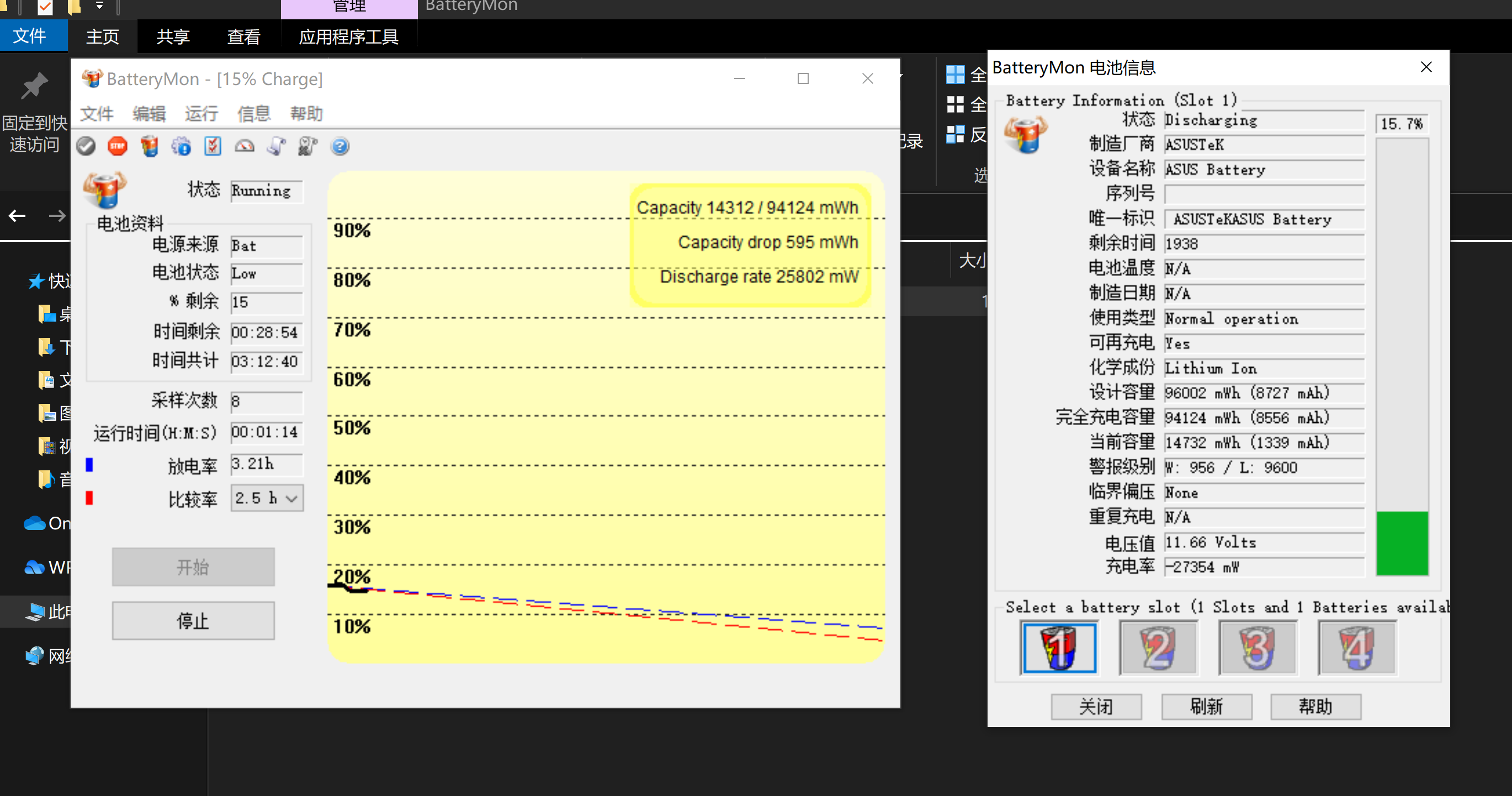Close the BatteryMon 电池信息 dialog
1512x796 pixels.
[1426, 67]
